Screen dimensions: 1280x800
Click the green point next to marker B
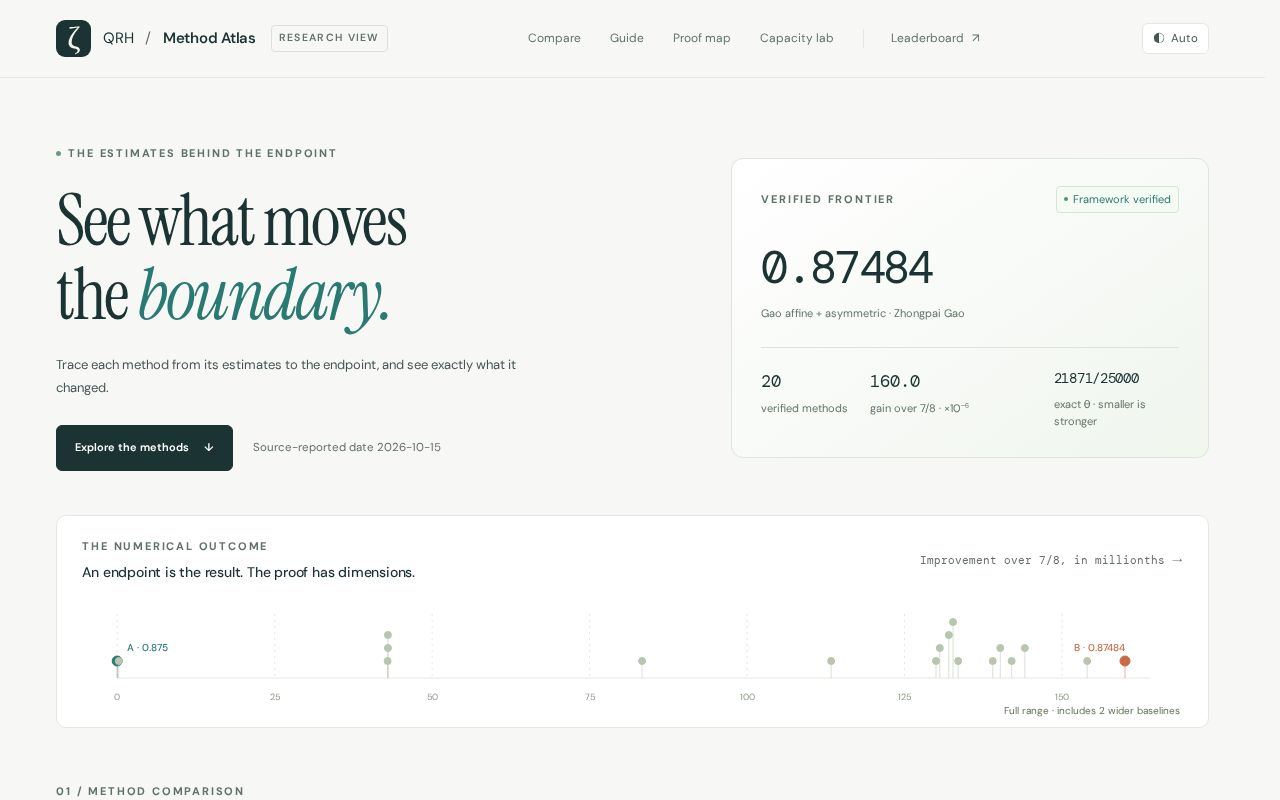point(1087,661)
